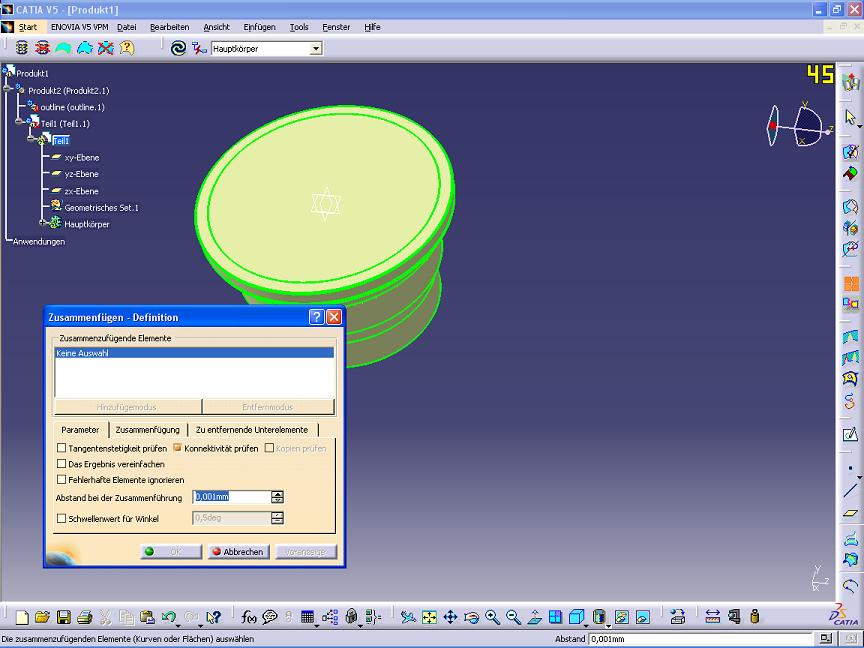Click the Entfernmodus button

tap(268, 407)
